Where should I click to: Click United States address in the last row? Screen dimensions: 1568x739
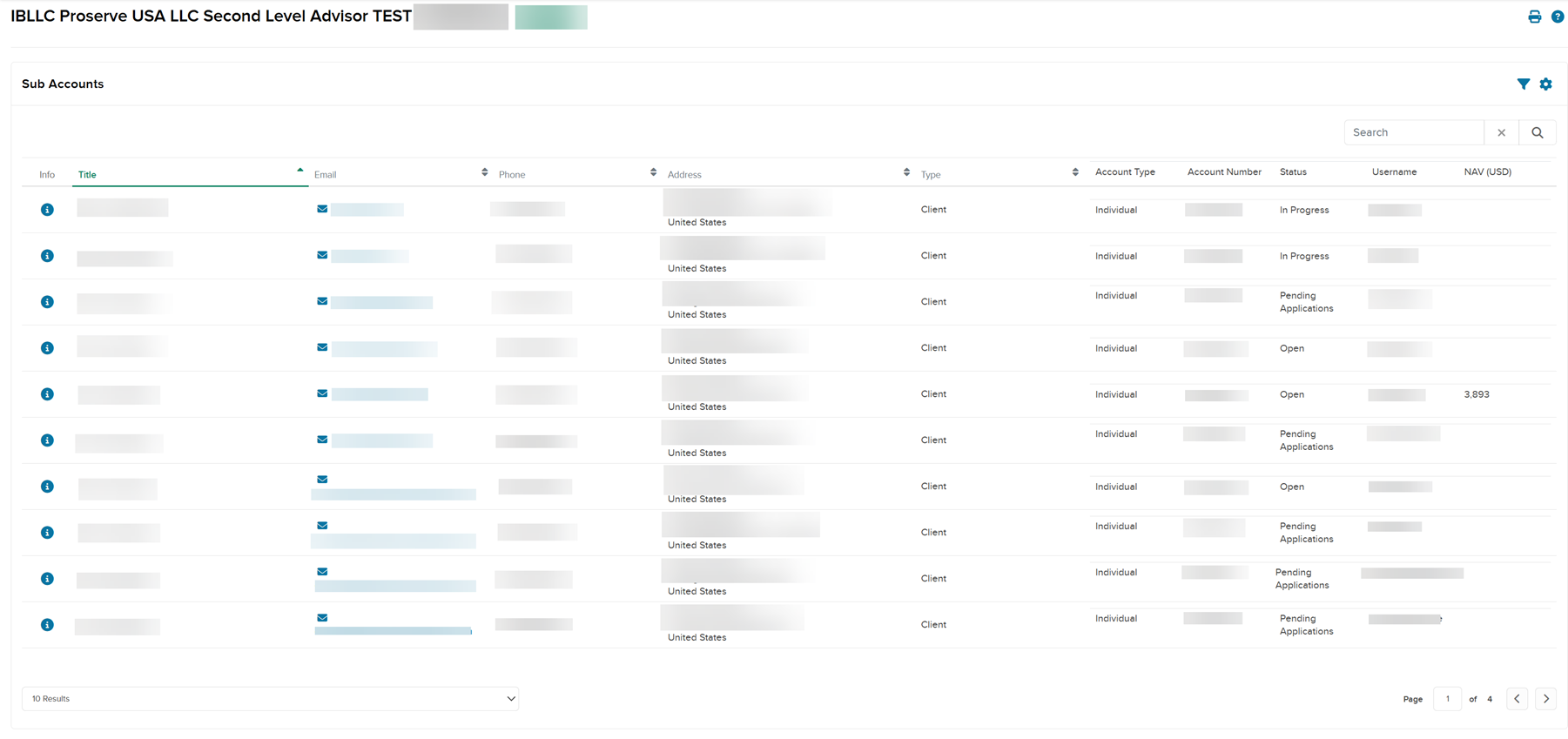click(x=697, y=637)
